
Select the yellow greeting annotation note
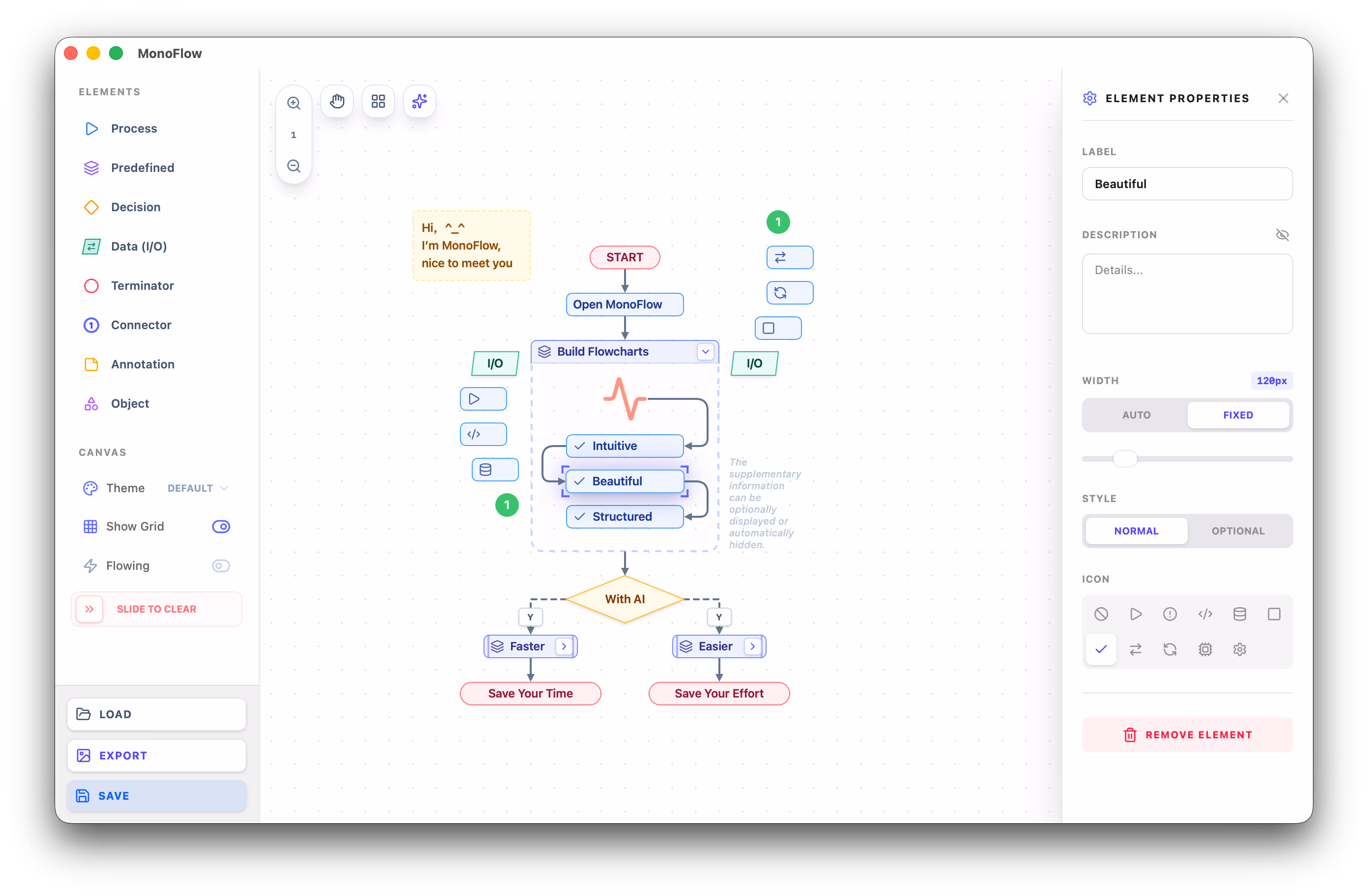pyautogui.click(x=471, y=246)
